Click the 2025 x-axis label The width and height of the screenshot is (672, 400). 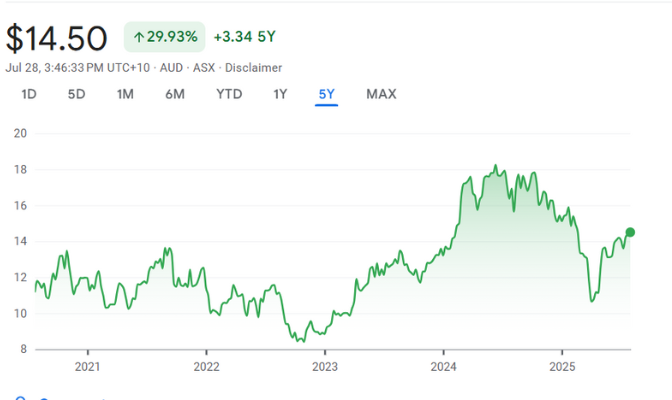click(562, 367)
